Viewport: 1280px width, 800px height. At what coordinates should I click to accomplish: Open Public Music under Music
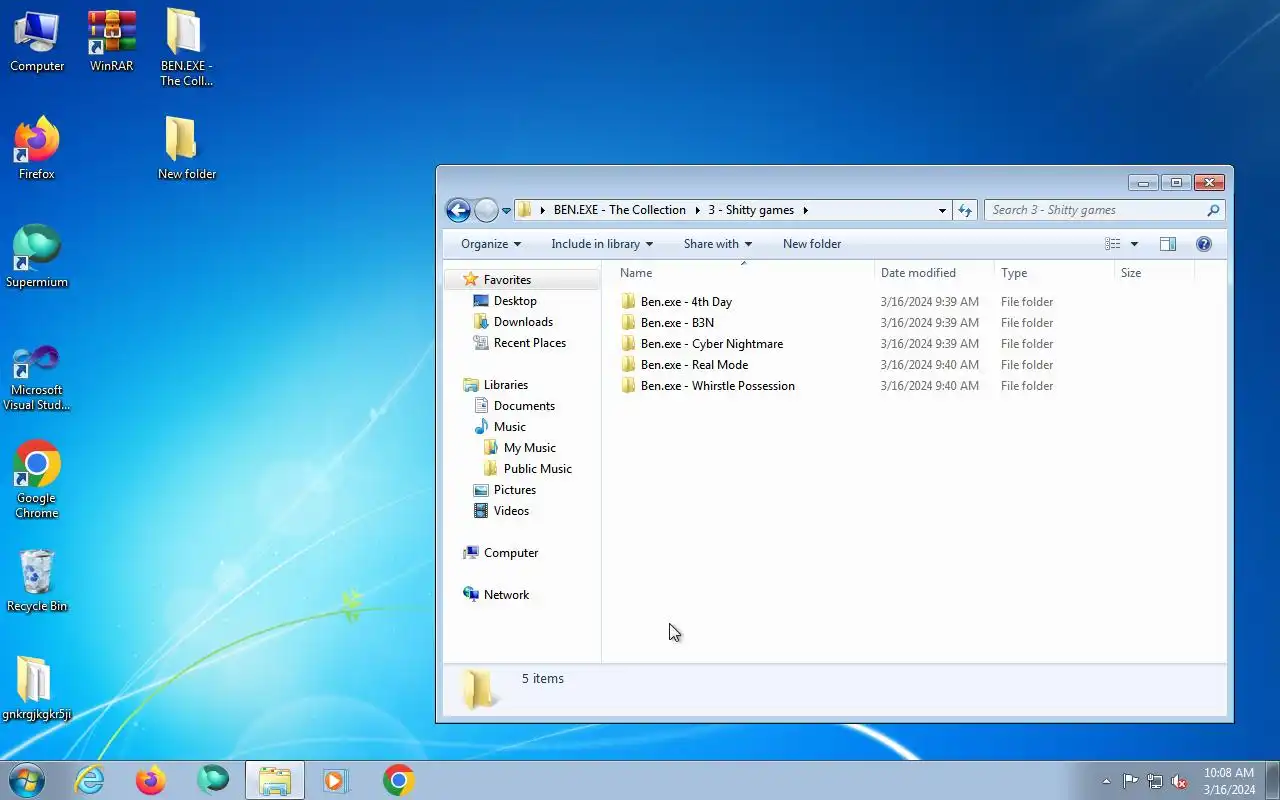pyautogui.click(x=537, y=469)
